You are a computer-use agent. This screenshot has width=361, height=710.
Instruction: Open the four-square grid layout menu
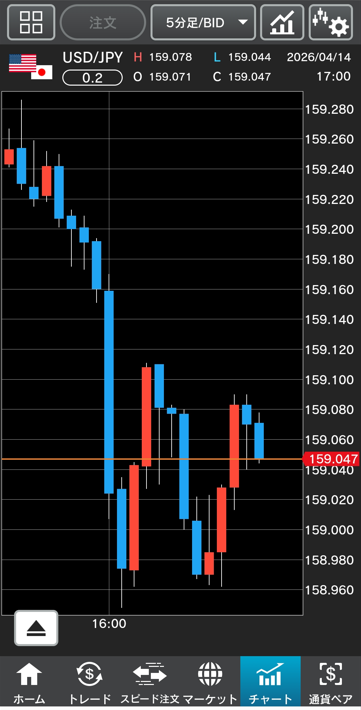[x=31, y=22]
